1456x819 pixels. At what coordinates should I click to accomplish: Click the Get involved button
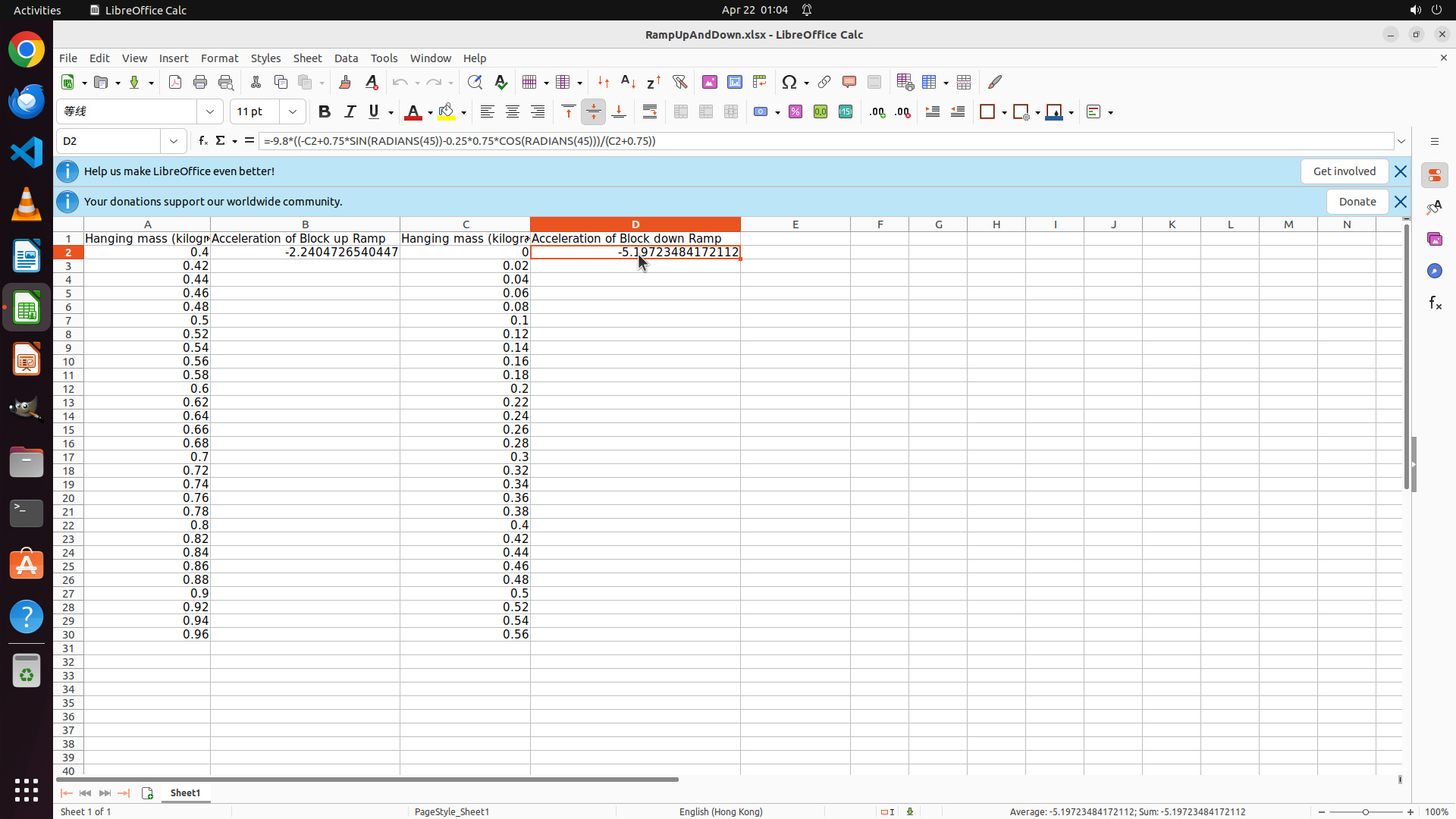(x=1344, y=171)
